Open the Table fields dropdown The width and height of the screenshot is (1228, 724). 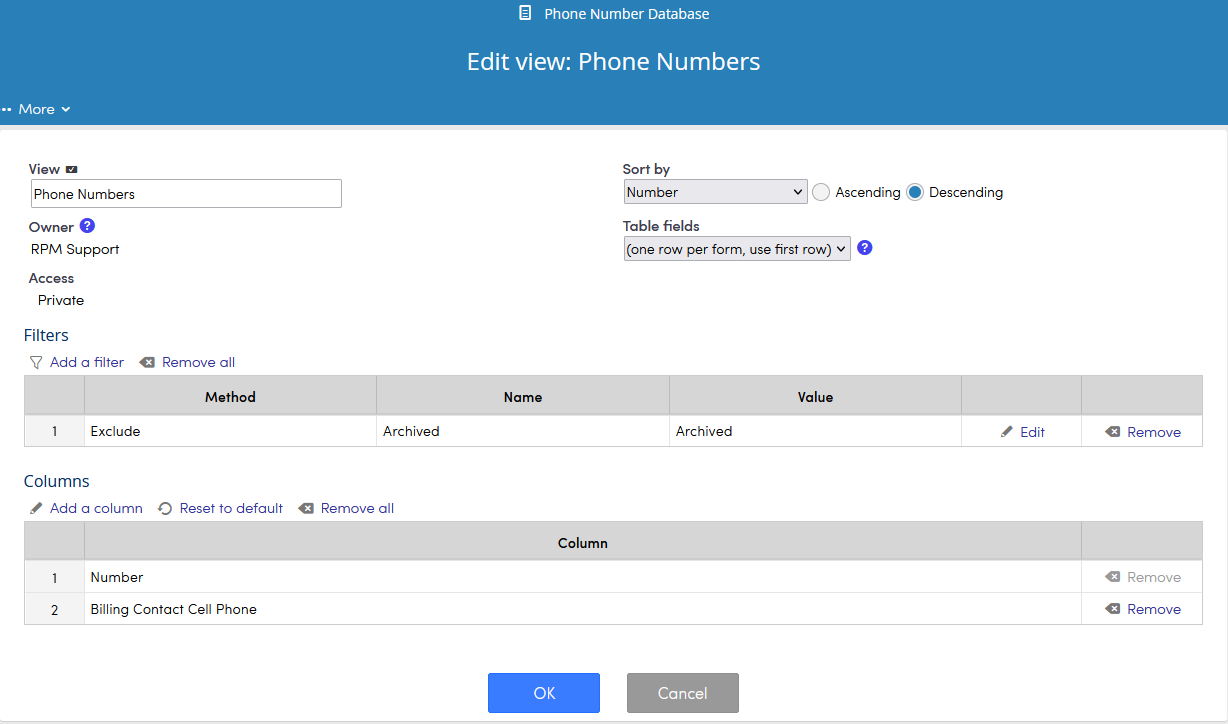[x=737, y=249]
